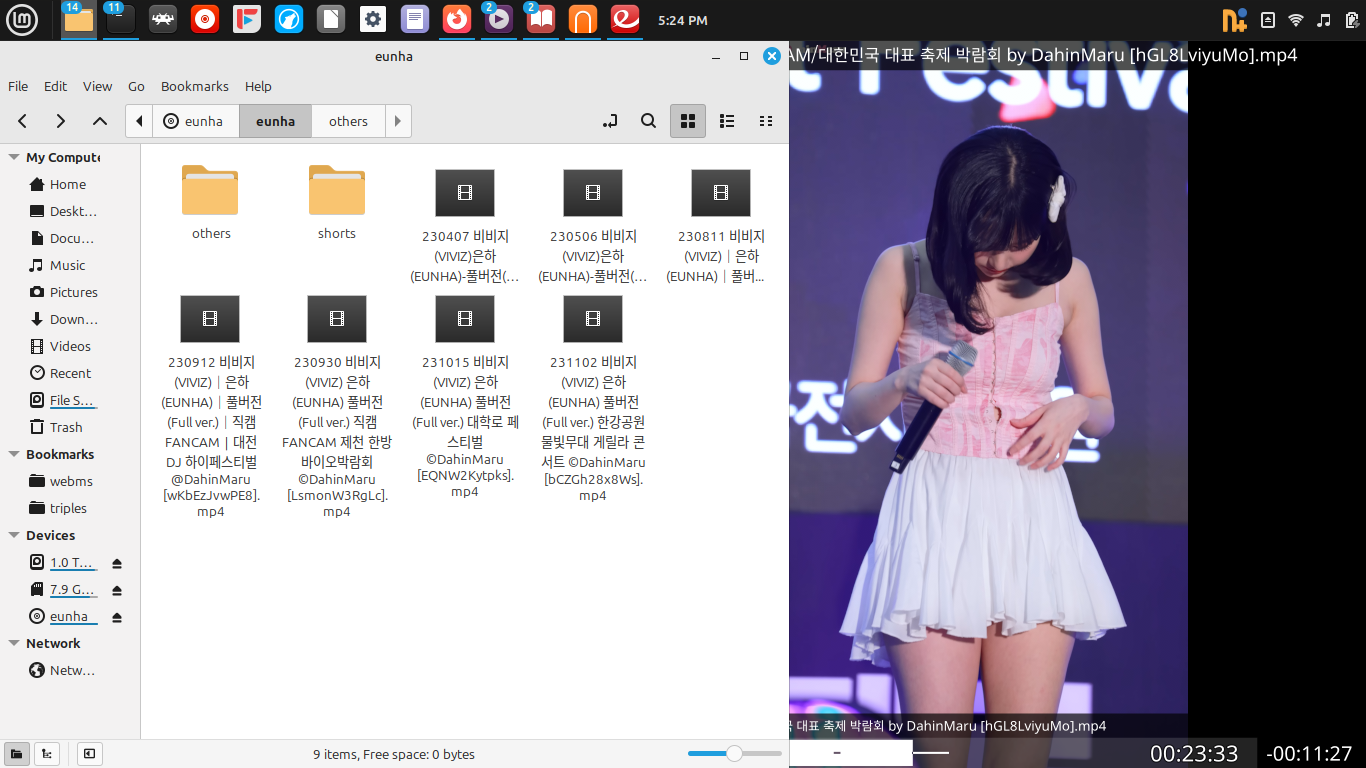Select the 'others' folder

(210, 203)
